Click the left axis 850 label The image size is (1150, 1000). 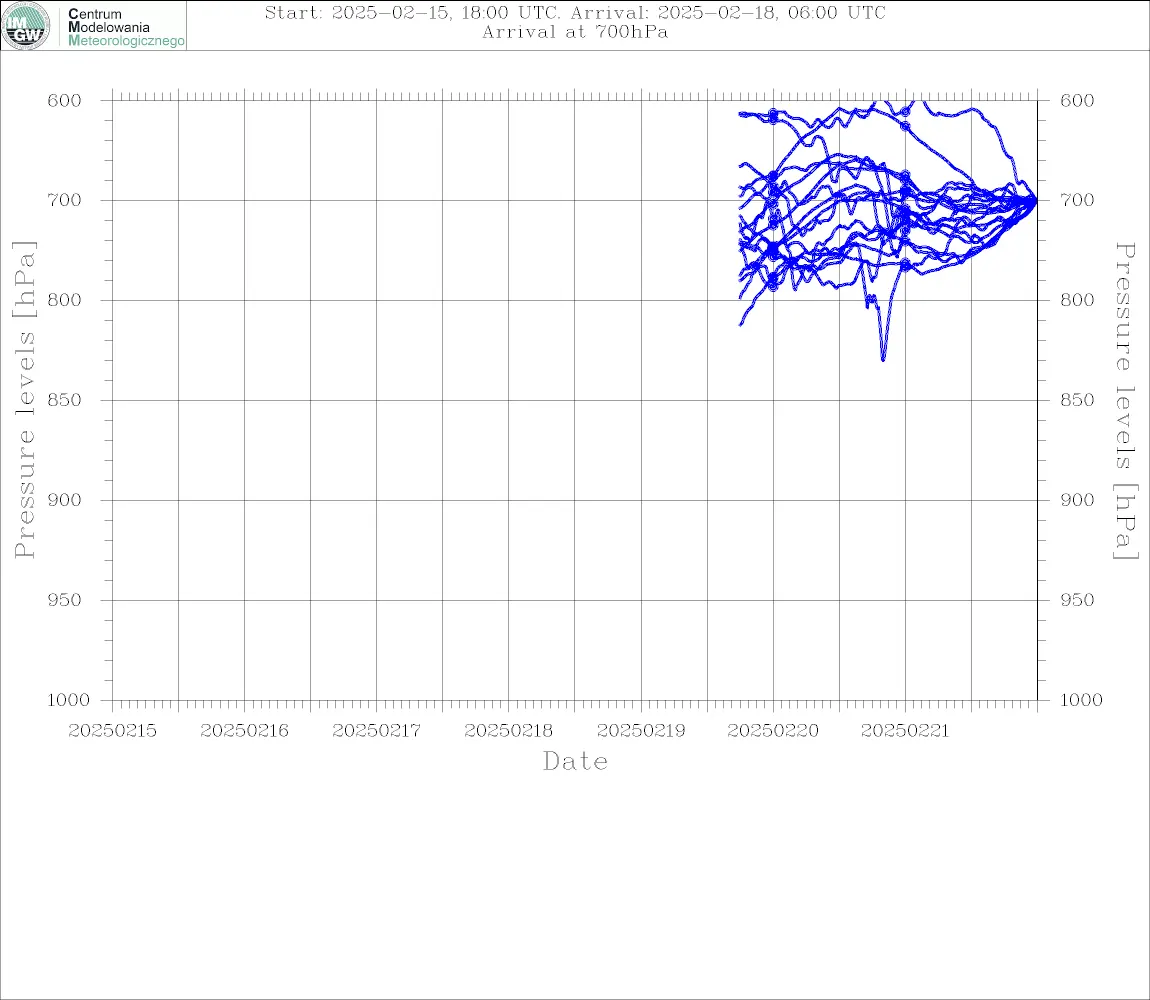(x=65, y=400)
